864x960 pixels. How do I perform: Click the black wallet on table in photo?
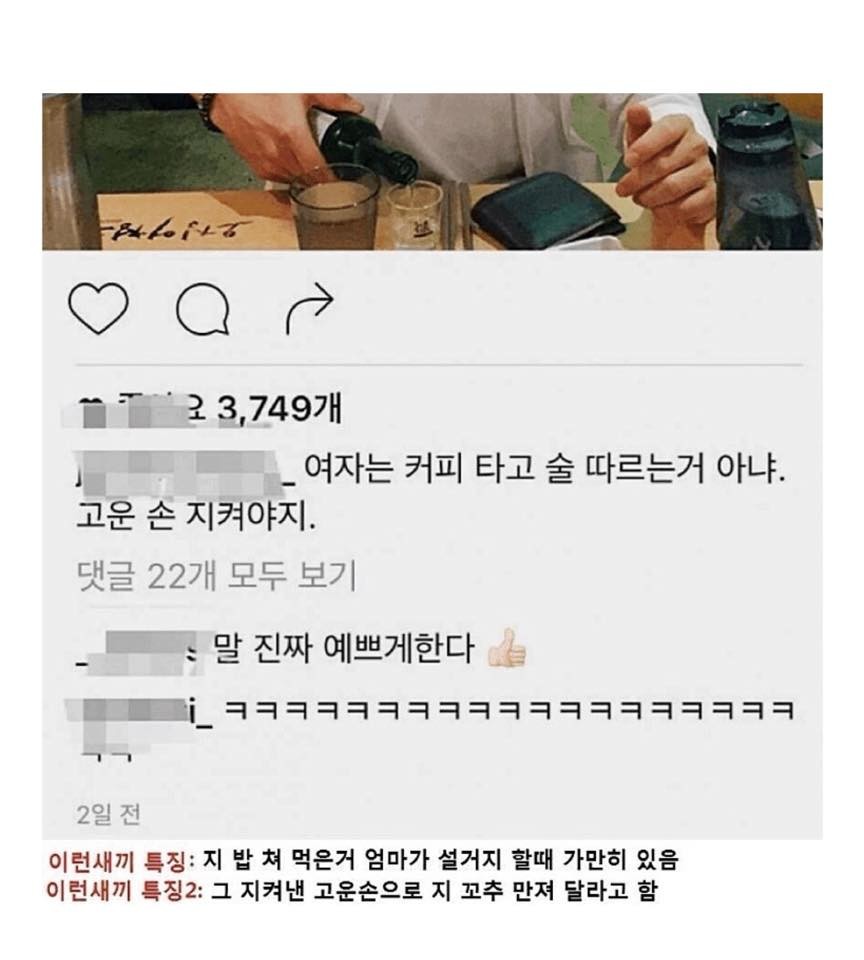548,209
